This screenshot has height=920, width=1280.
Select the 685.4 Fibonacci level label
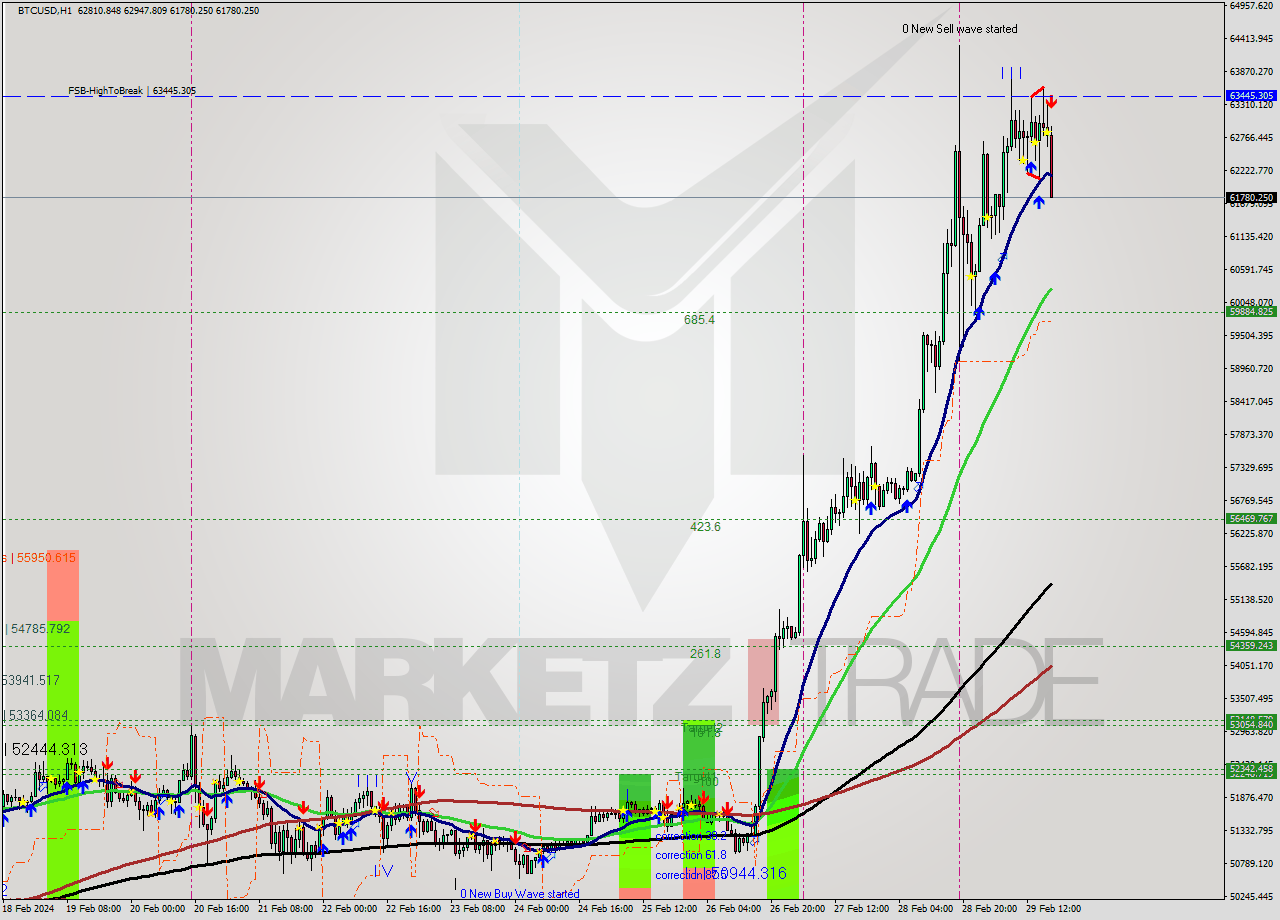(699, 320)
